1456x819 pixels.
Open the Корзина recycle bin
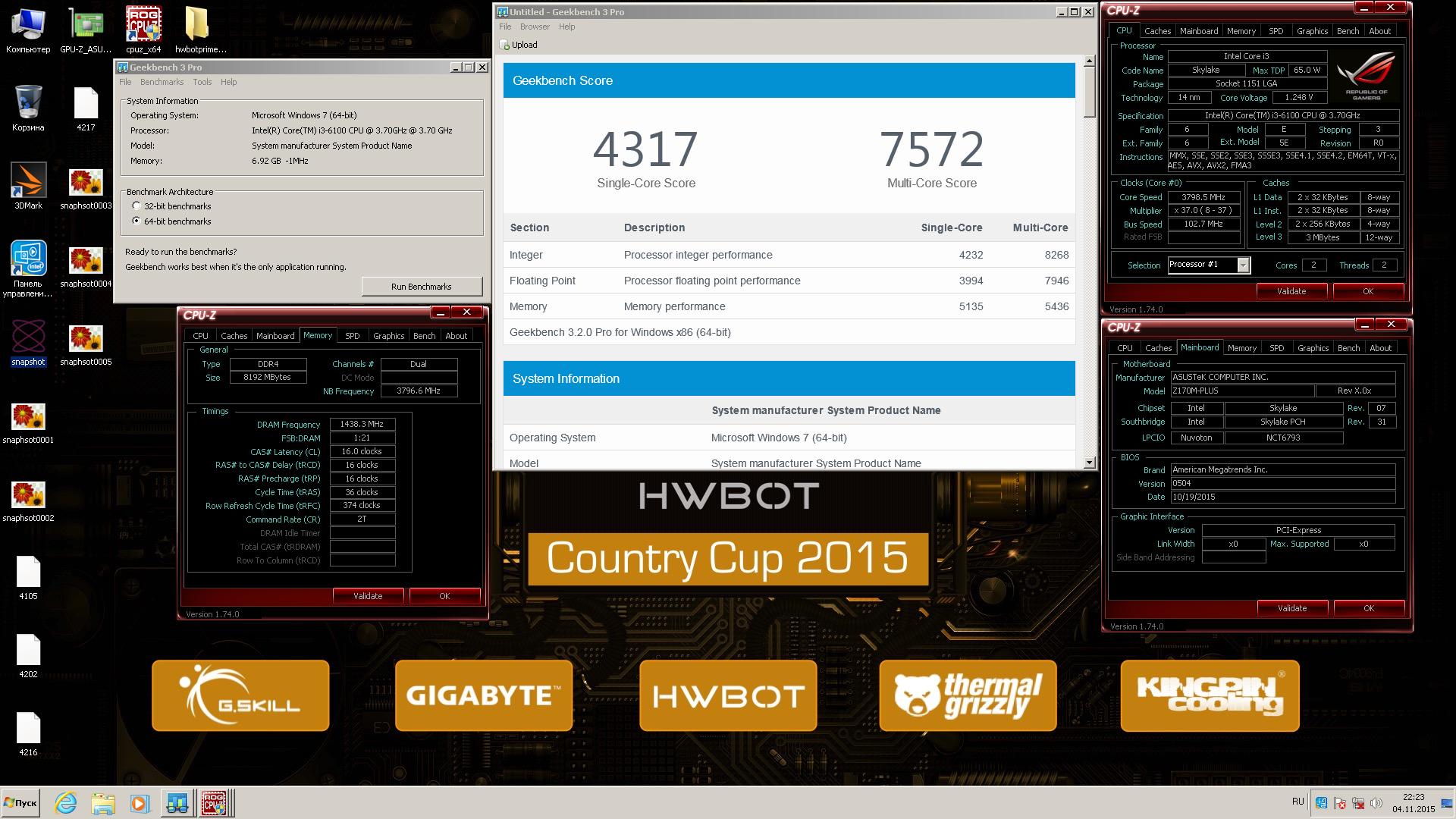click(28, 108)
